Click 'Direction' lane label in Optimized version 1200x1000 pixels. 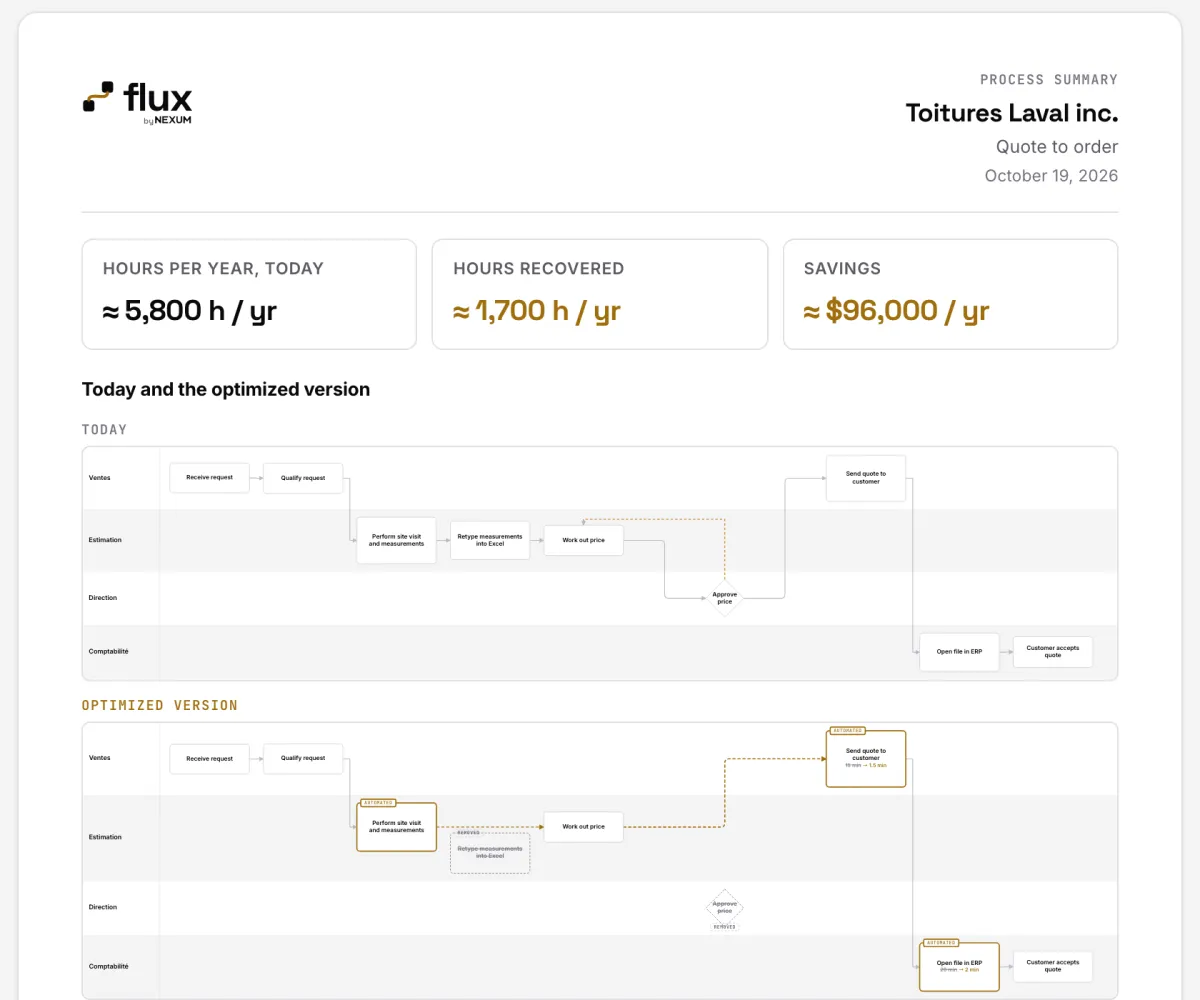103,907
